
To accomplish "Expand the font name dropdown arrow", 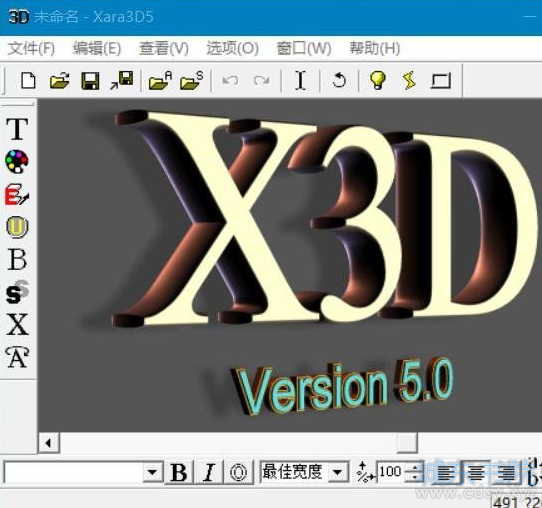I will (152, 472).
